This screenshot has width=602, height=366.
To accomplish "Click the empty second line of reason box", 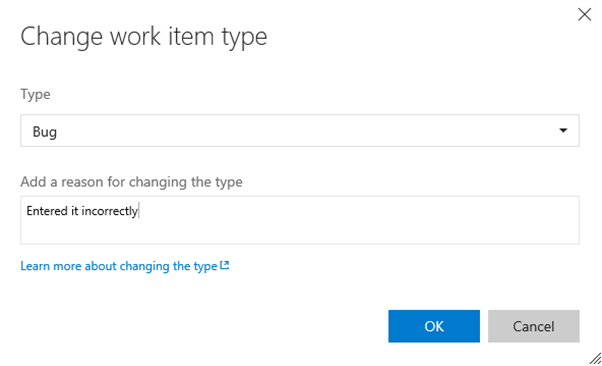I will (300, 232).
